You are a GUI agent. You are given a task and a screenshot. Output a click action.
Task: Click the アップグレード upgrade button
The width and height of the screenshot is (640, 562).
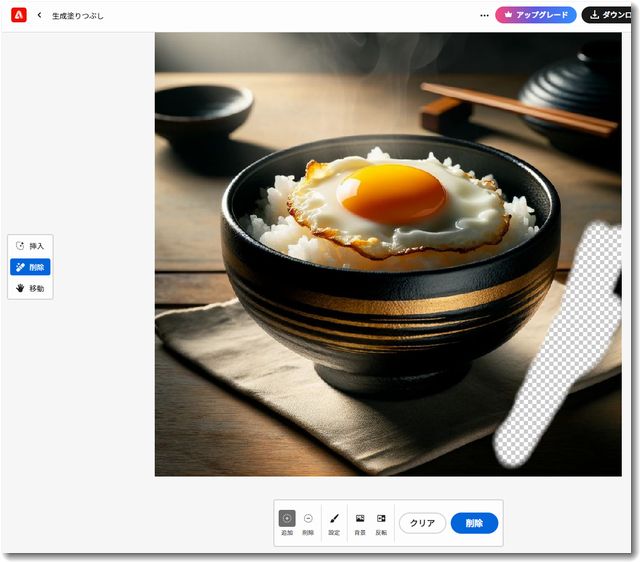click(x=536, y=15)
